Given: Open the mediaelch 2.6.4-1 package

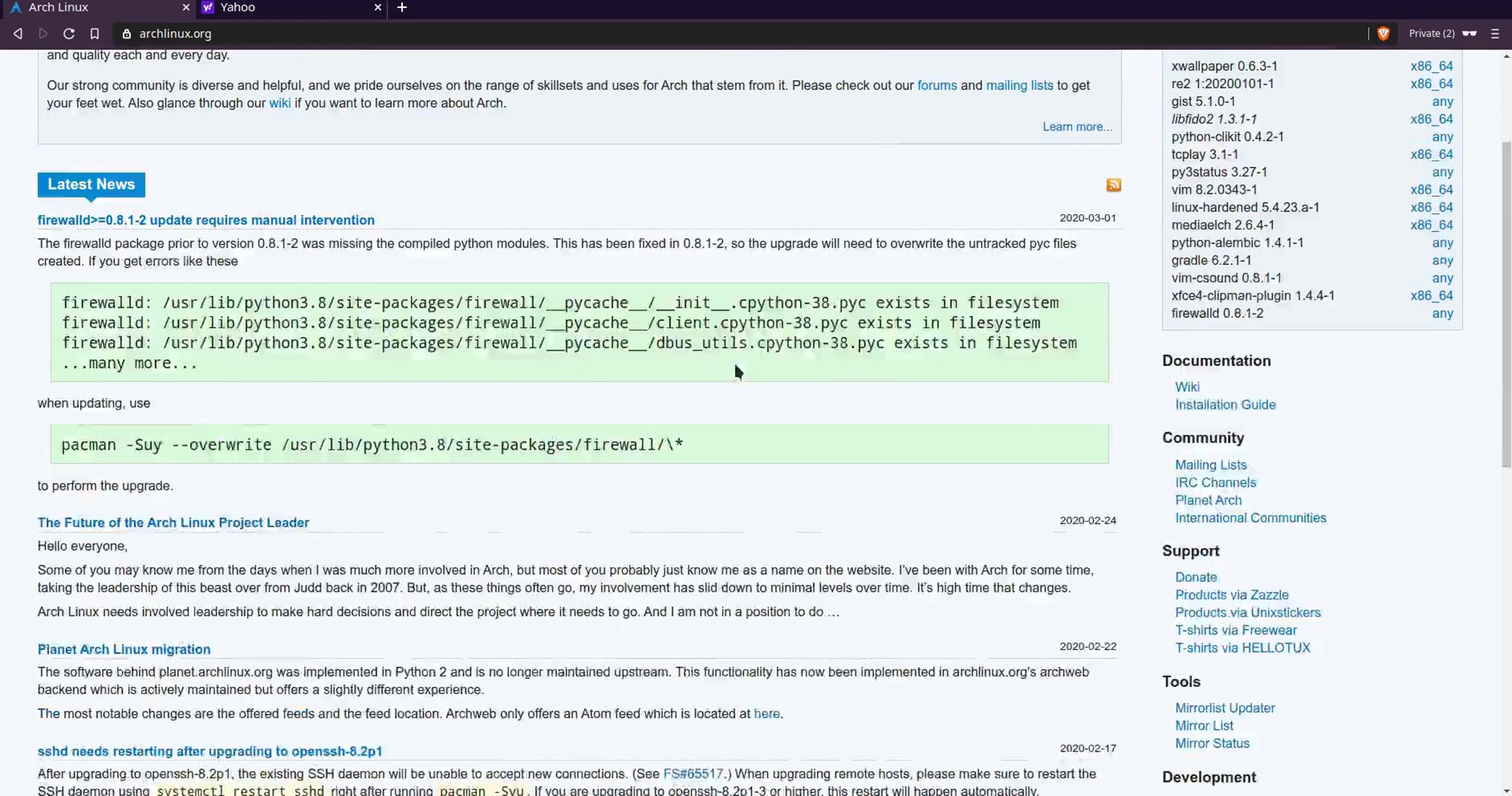Looking at the screenshot, I should [1223, 225].
